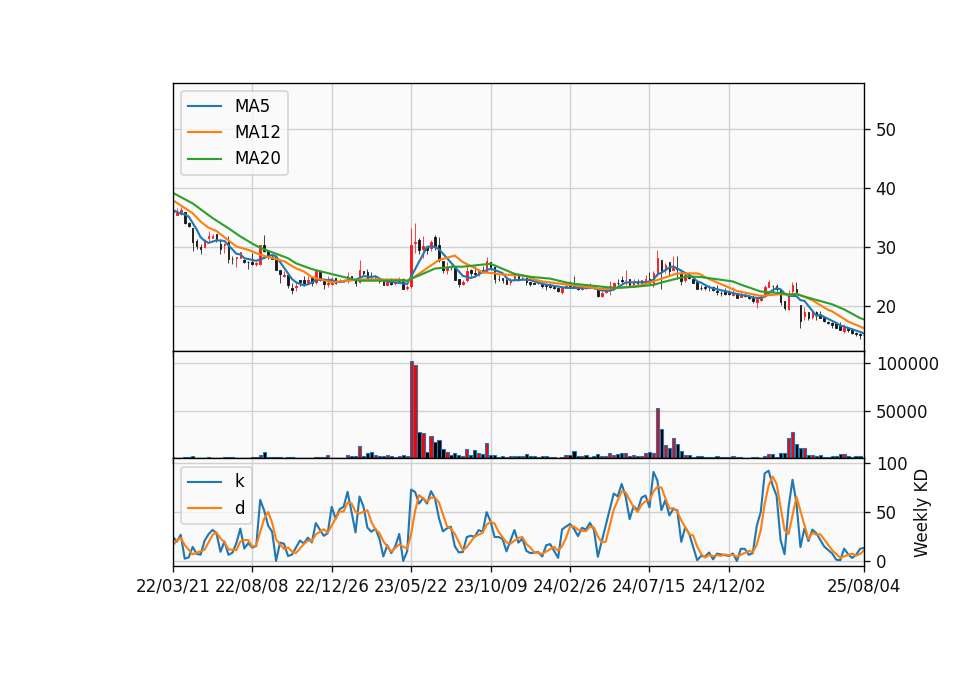
Task: Click the 24/12/02 date axis label
Action: (729, 586)
